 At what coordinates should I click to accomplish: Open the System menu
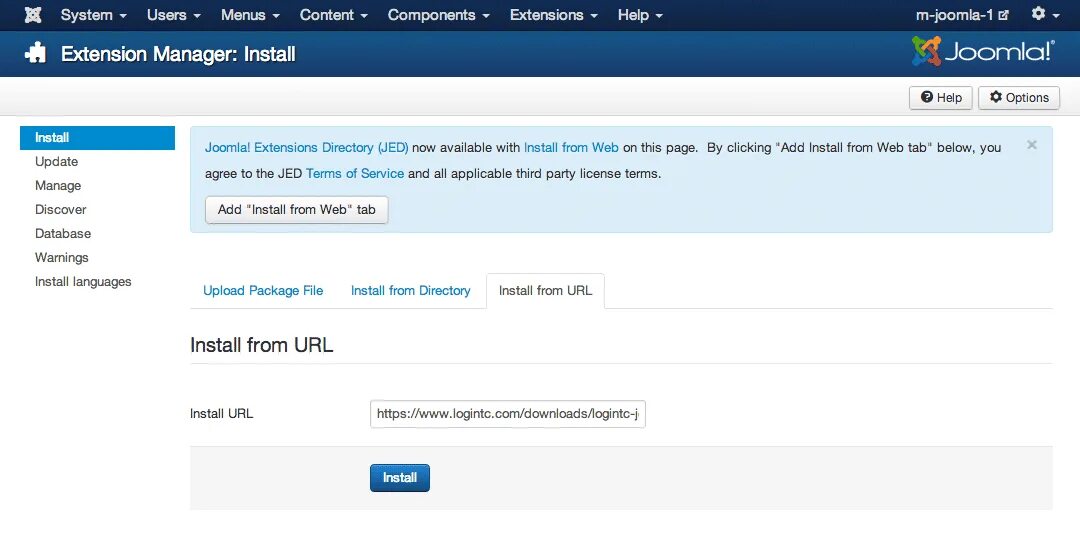point(94,14)
